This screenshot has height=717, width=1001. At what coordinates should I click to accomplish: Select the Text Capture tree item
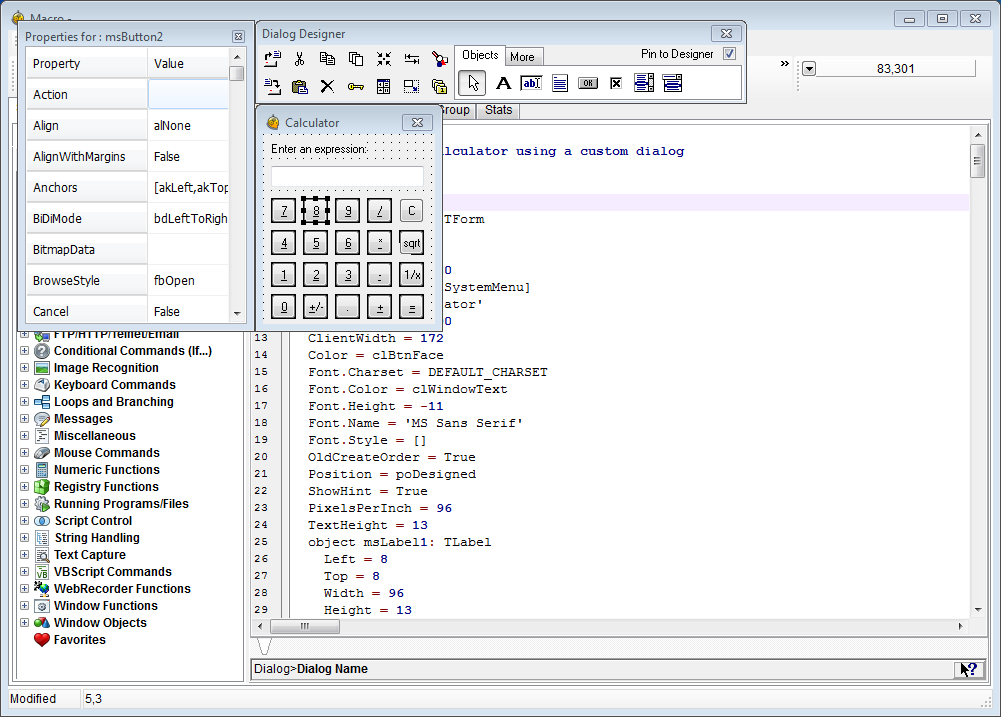90,555
